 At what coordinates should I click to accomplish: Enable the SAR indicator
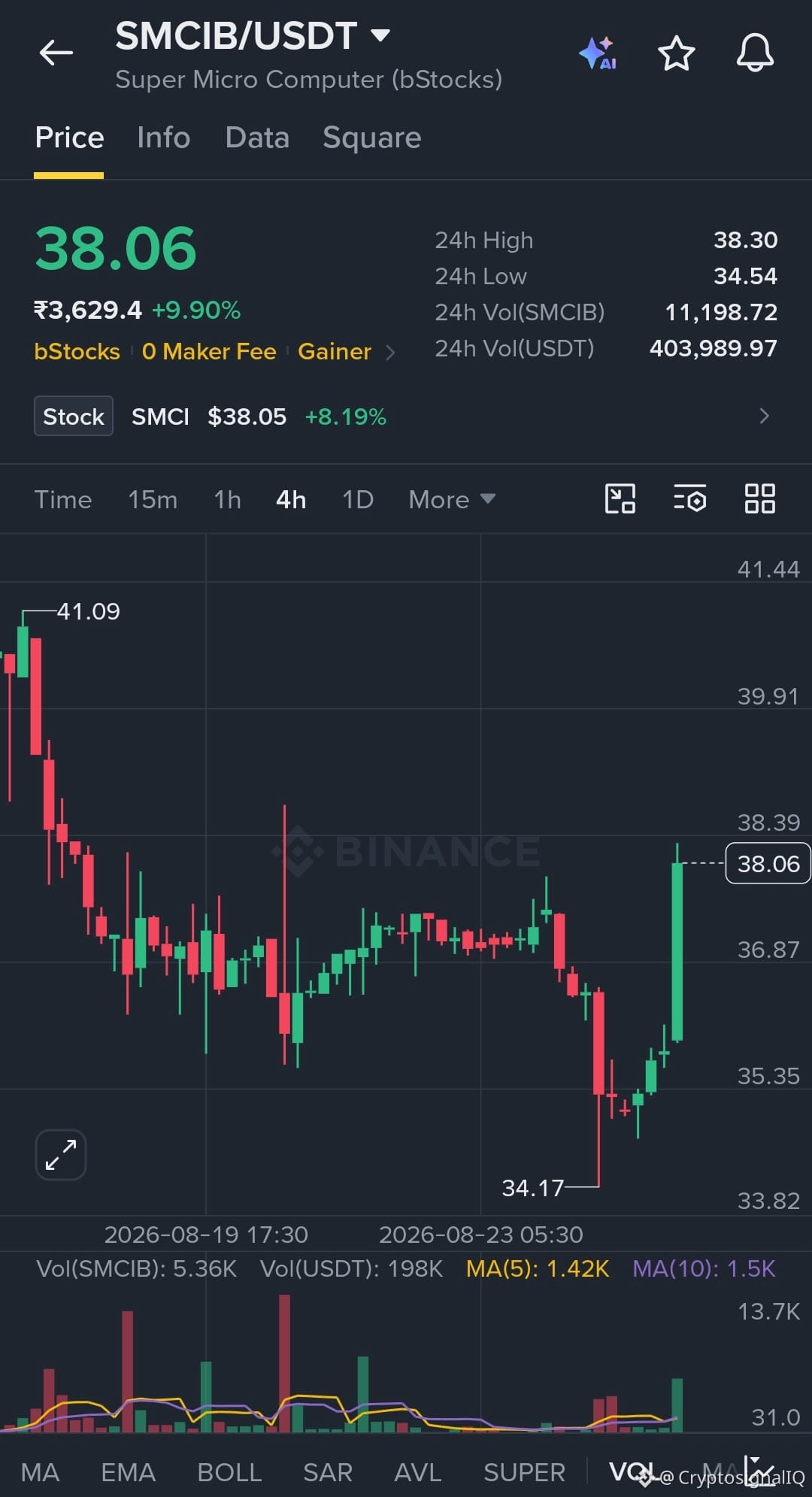[328, 1472]
